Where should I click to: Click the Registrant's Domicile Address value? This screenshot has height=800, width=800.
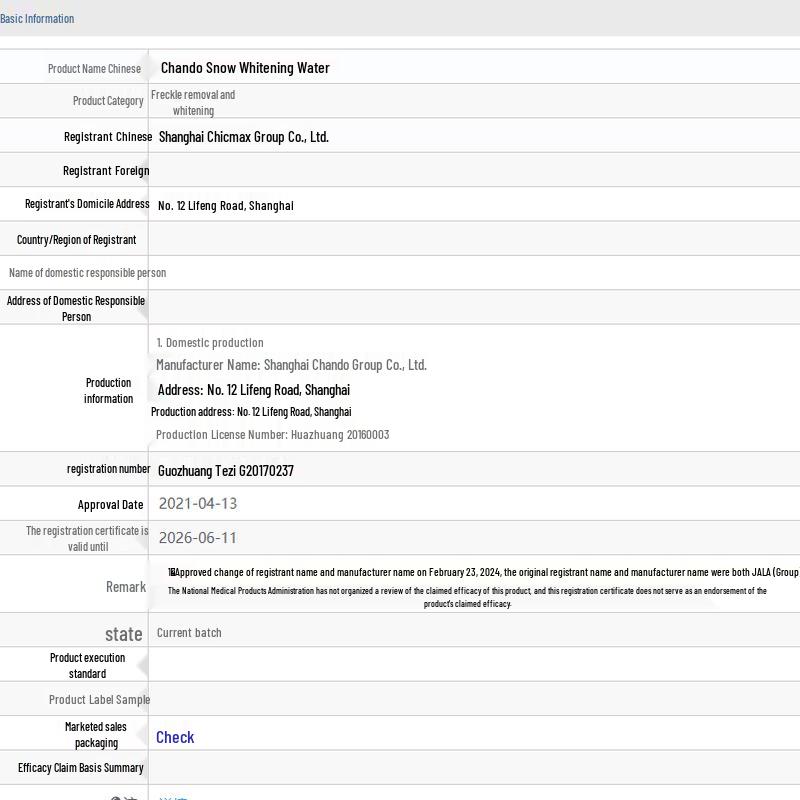point(225,206)
